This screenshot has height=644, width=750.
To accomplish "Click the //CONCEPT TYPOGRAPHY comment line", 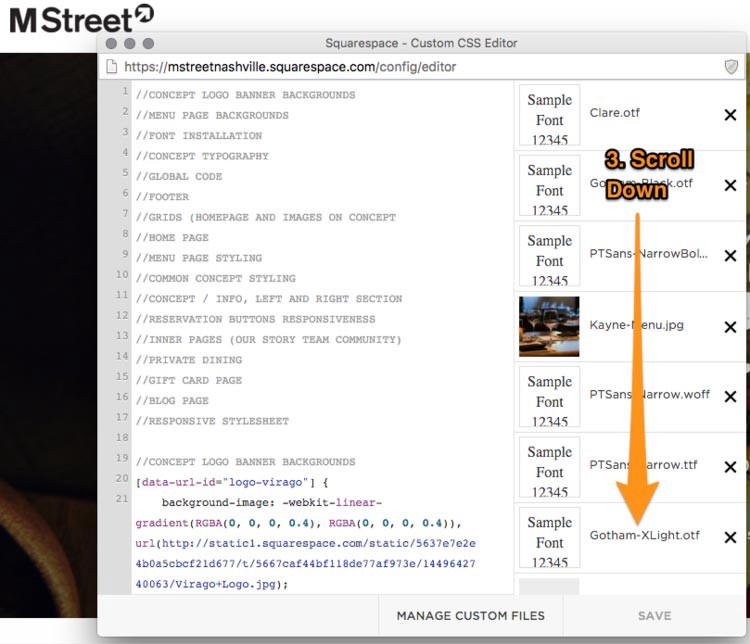I will tap(202, 156).
